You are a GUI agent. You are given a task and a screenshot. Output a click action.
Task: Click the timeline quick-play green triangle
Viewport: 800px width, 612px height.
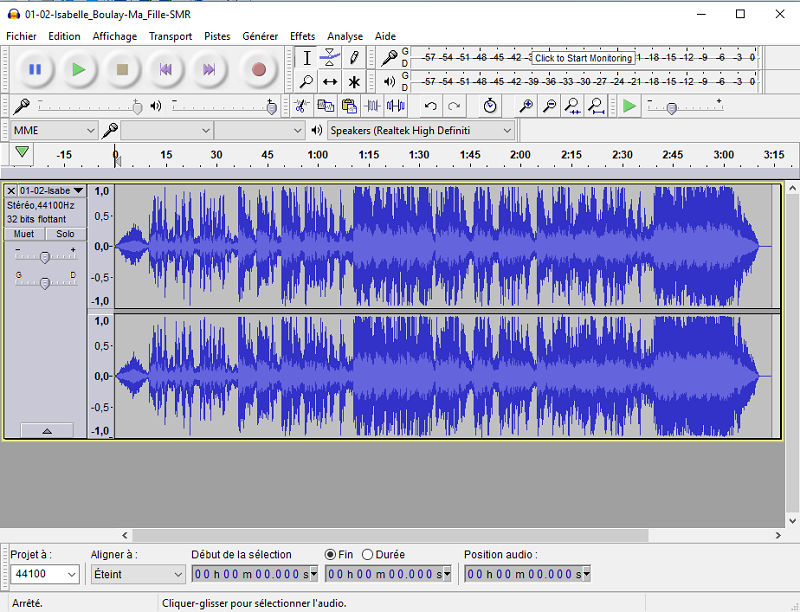pos(21,152)
